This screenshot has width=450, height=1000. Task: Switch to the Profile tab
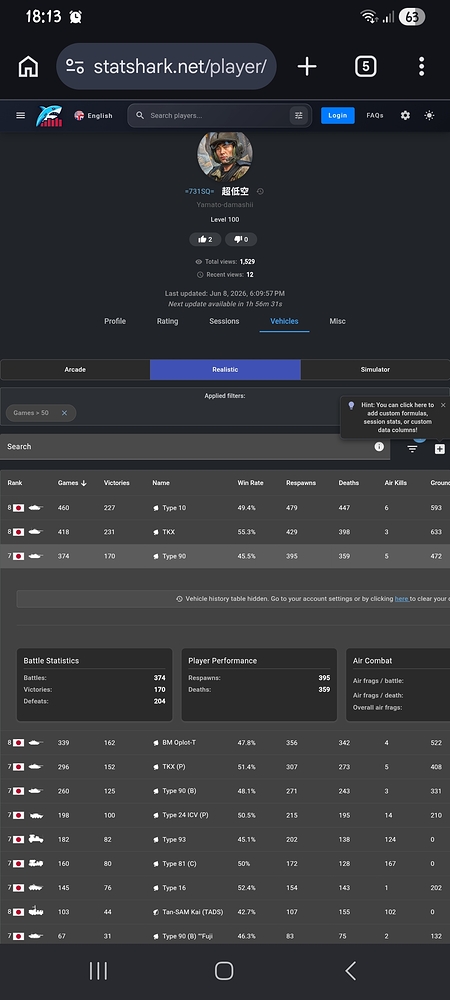click(x=115, y=321)
